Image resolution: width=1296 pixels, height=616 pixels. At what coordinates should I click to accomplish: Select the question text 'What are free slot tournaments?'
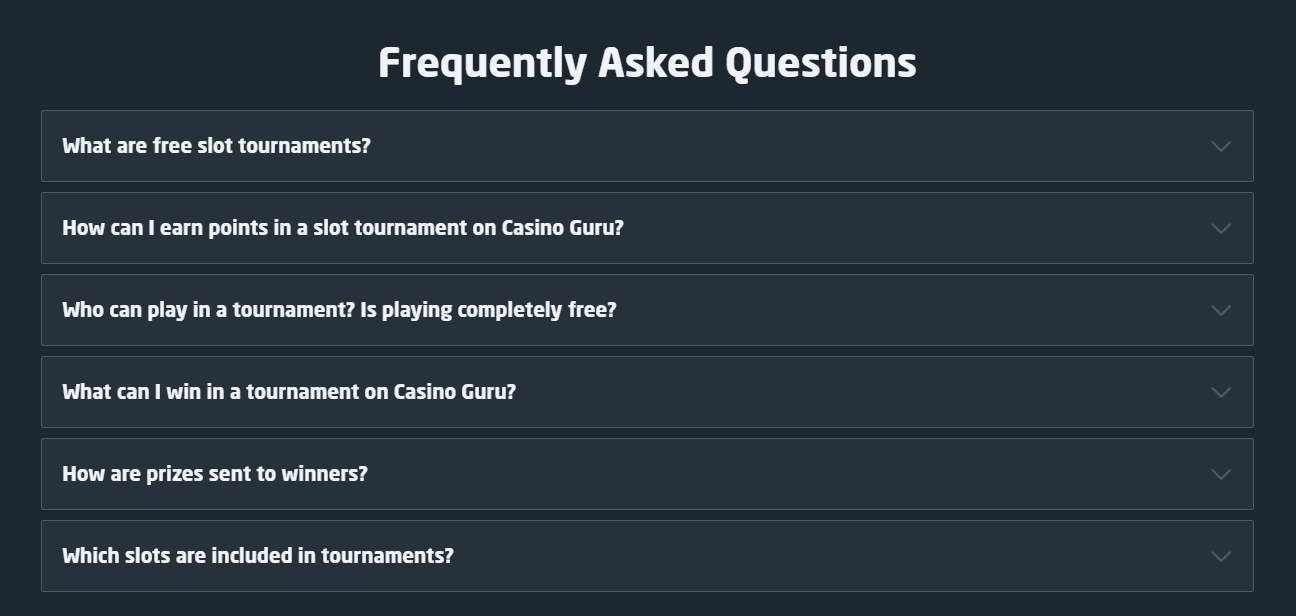pyautogui.click(x=216, y=146)
